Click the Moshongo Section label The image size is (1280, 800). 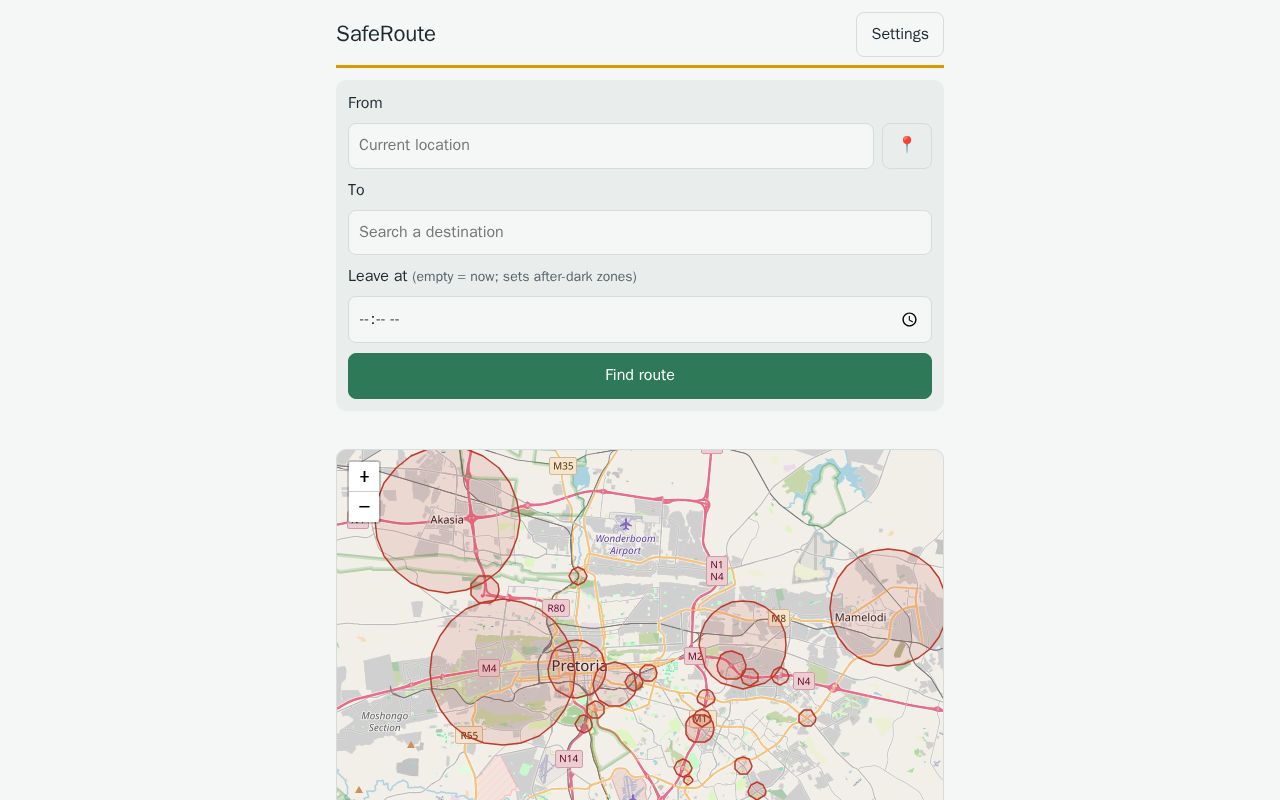[x=385, y=721]
